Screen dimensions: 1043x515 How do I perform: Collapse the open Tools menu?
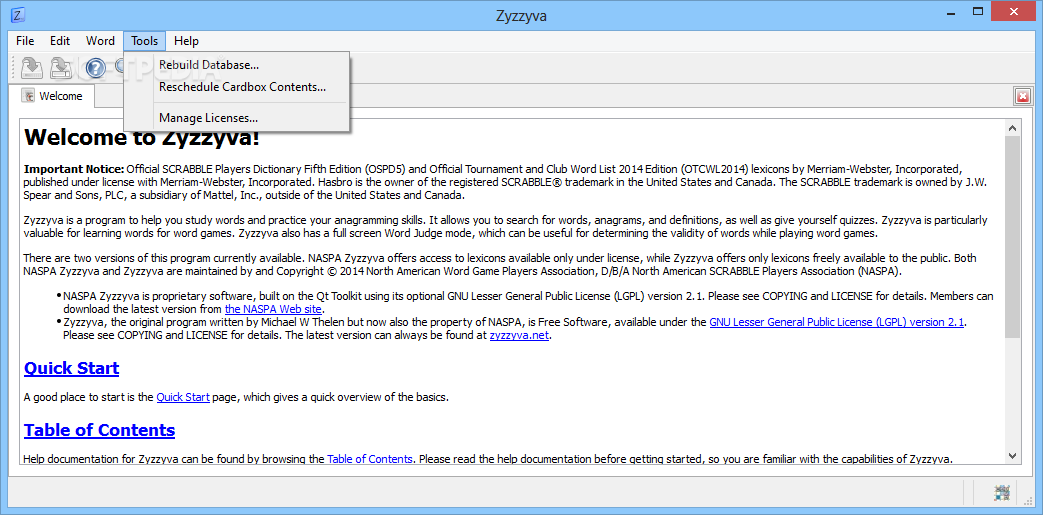144,41
